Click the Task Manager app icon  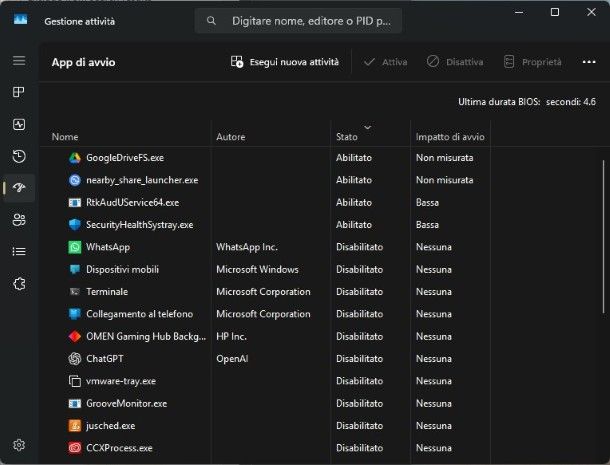click(20, 19)
